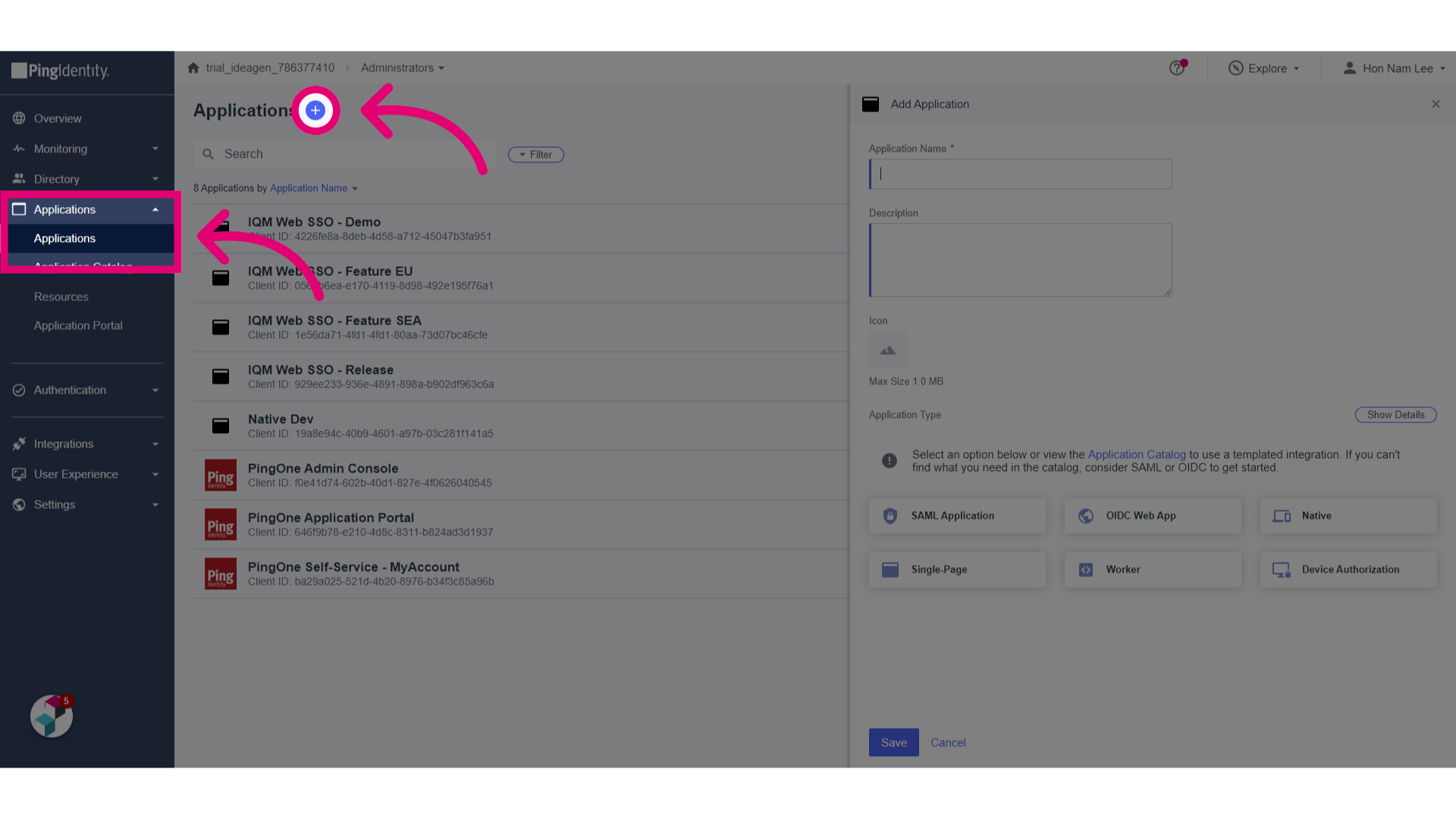The height and width of the screenshot is (819, 1456).
Task: Focus the Description text area
Action: coord(1021,260)
